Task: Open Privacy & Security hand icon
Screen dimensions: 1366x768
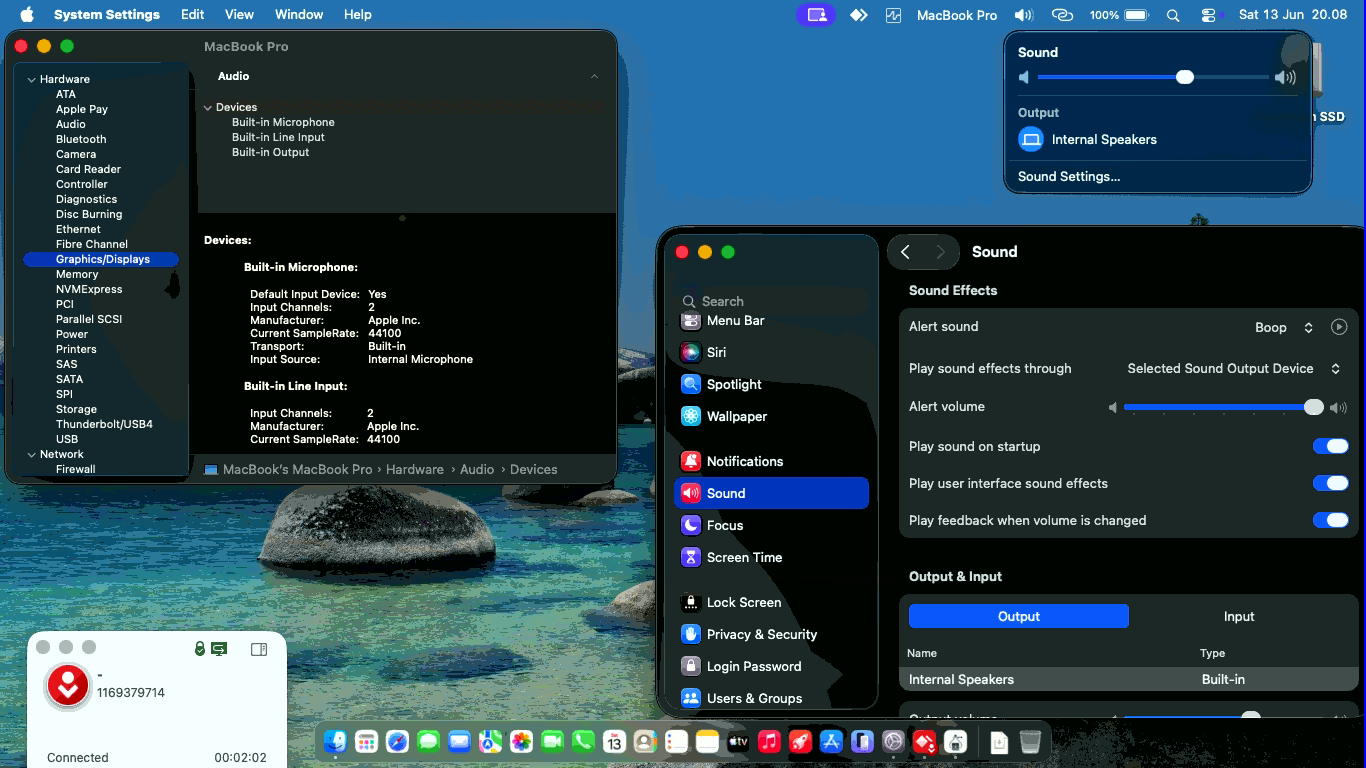Action: click(690, 634)
